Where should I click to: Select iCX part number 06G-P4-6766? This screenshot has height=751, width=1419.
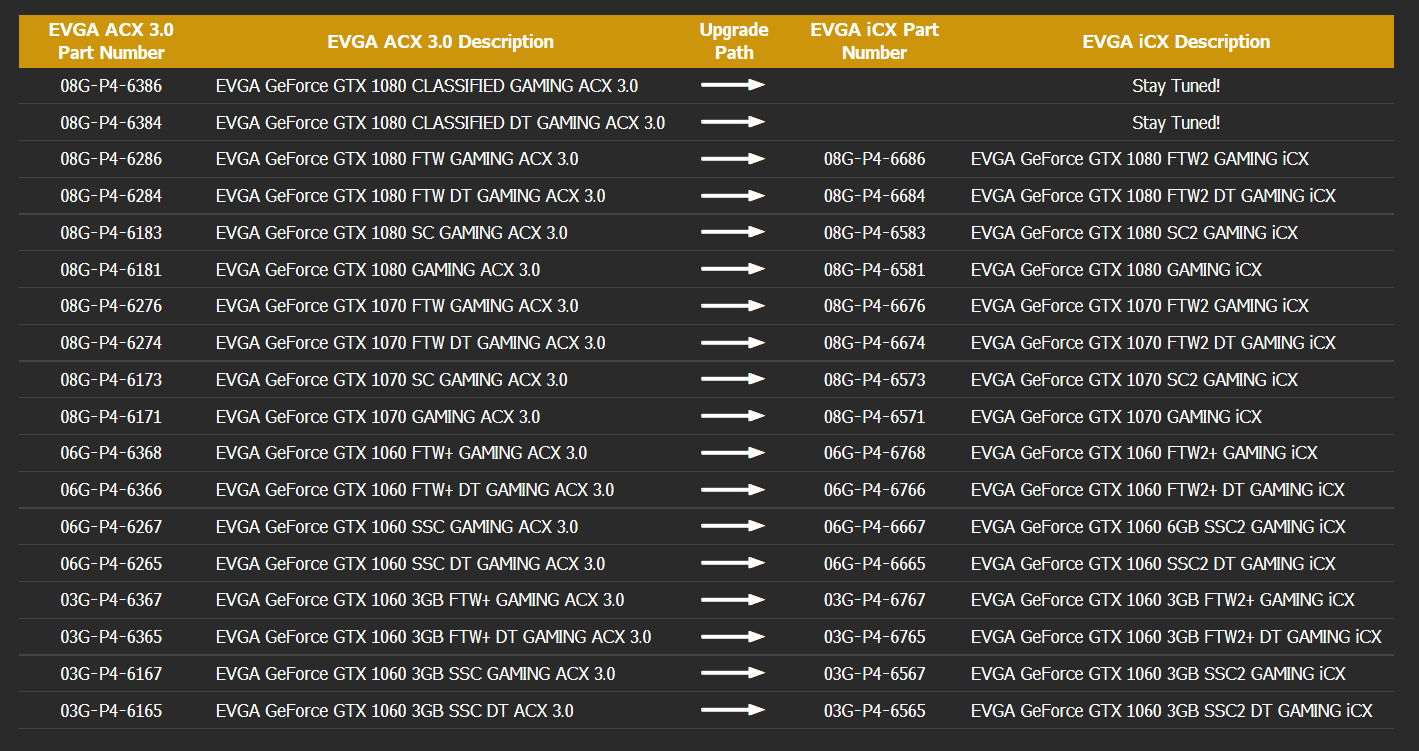(x=875, y=490)
